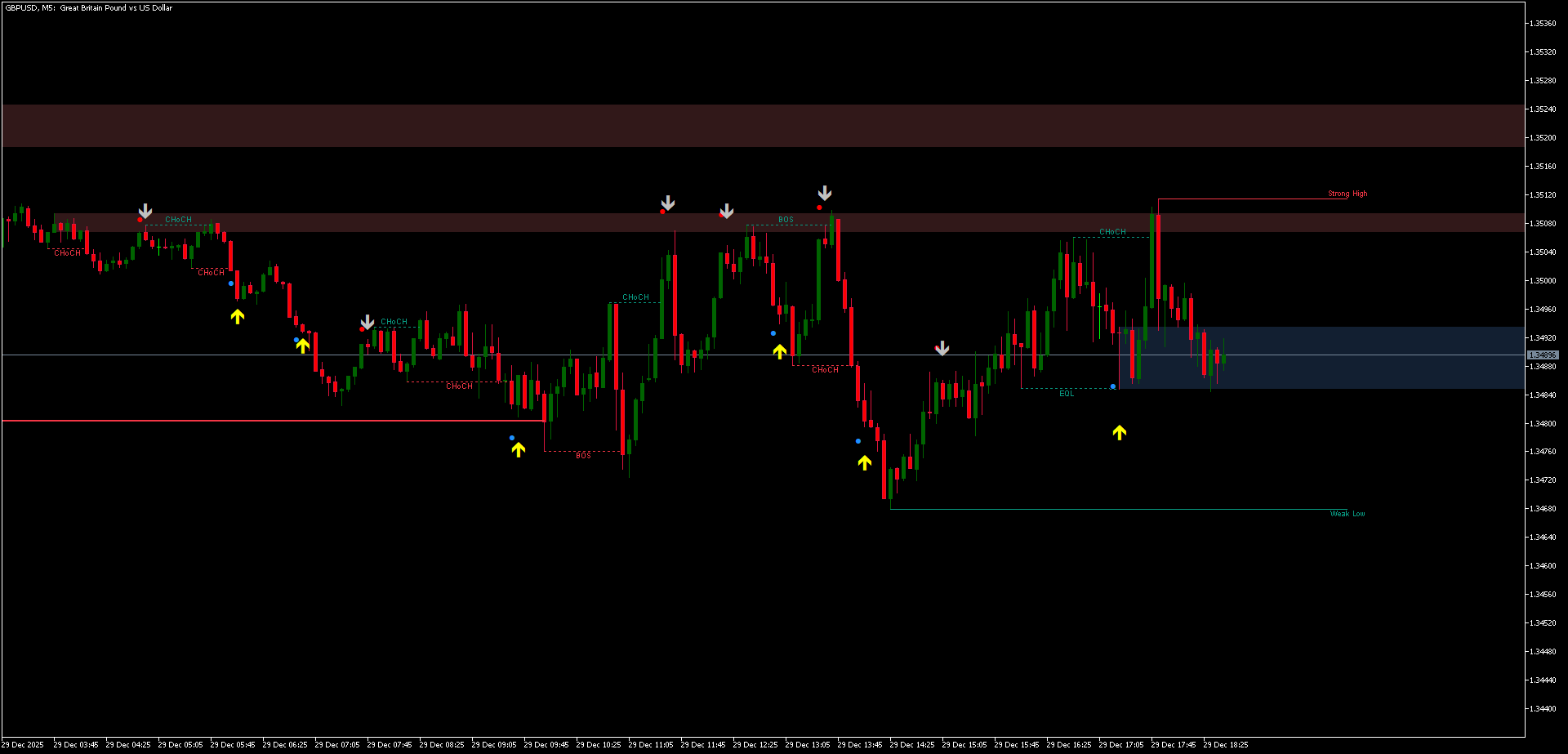The image size is (1568, 754).
Task: Select the current bid price tag 1.34896
Action: [1543, 355]
